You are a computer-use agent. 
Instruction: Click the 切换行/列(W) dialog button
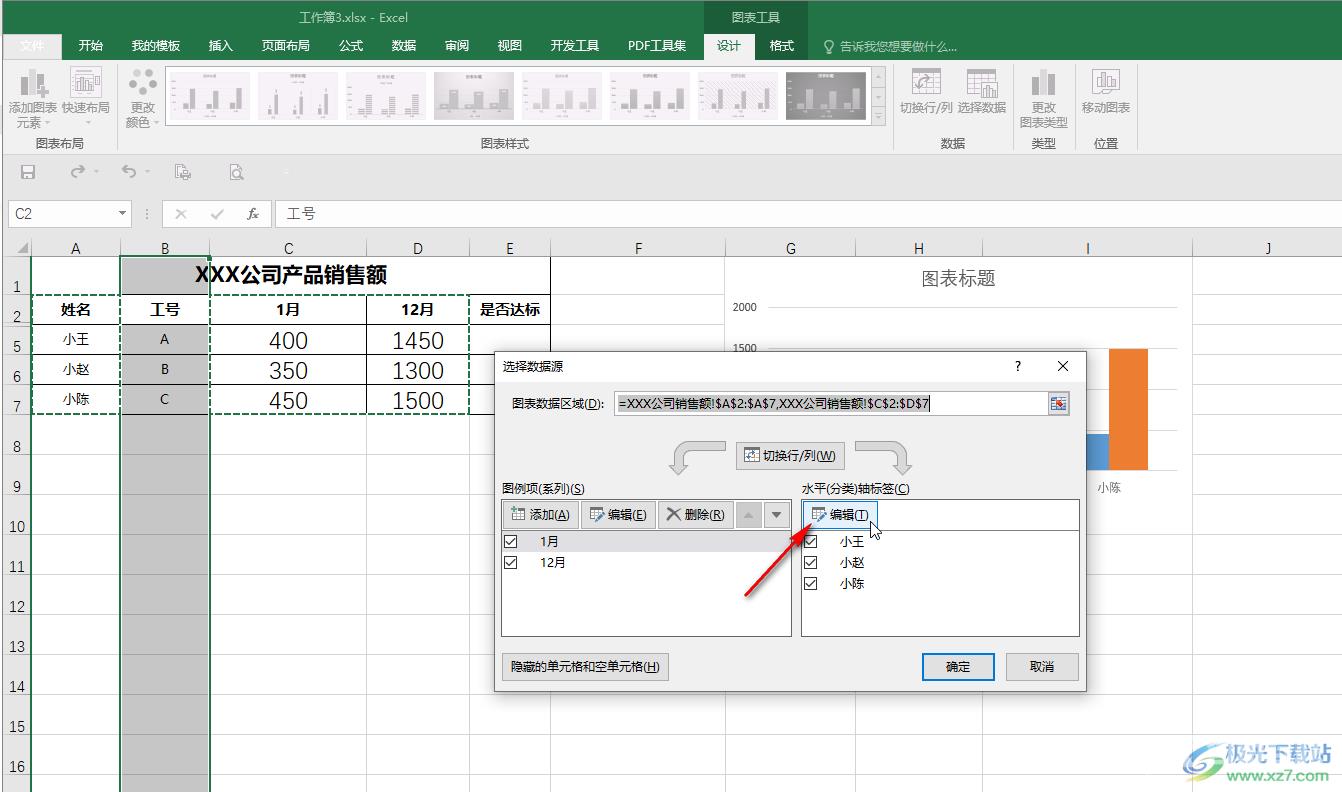[x=790, y=456]
